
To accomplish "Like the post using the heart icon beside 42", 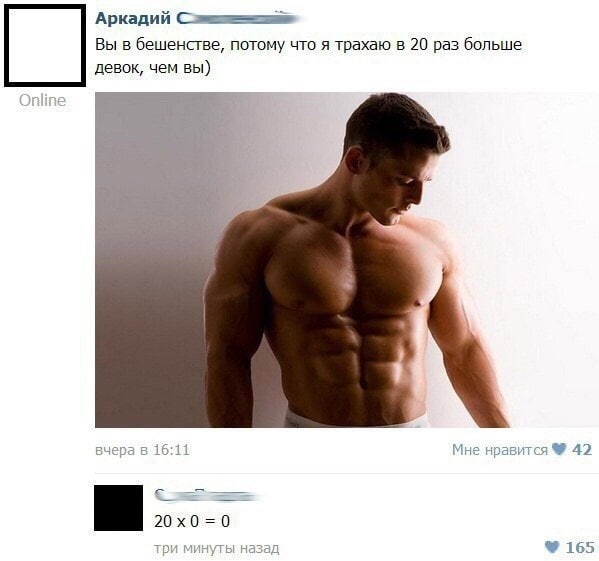I will pyautogui.click(x=559, y=449).
